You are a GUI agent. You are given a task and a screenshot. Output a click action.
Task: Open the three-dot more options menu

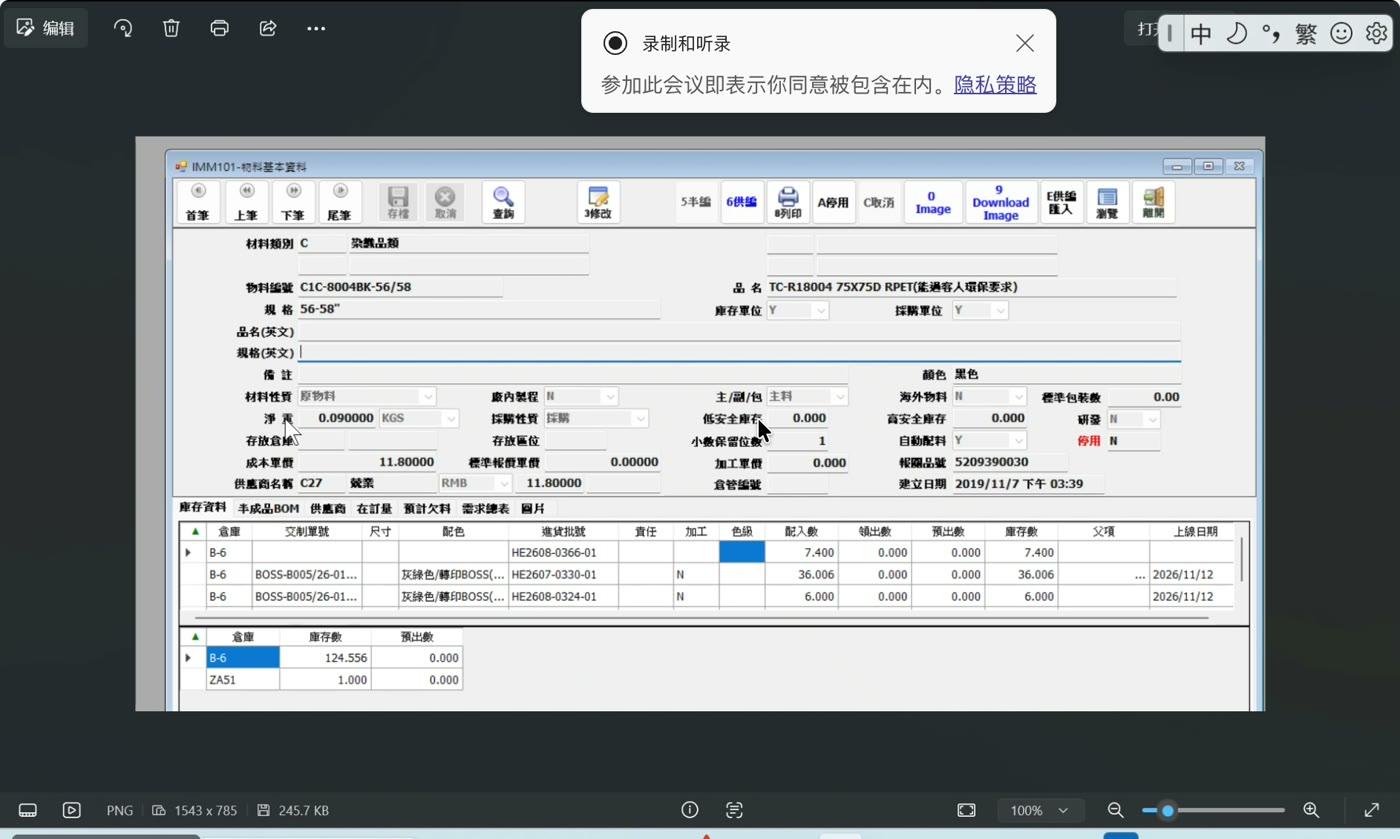coord(316,28)
